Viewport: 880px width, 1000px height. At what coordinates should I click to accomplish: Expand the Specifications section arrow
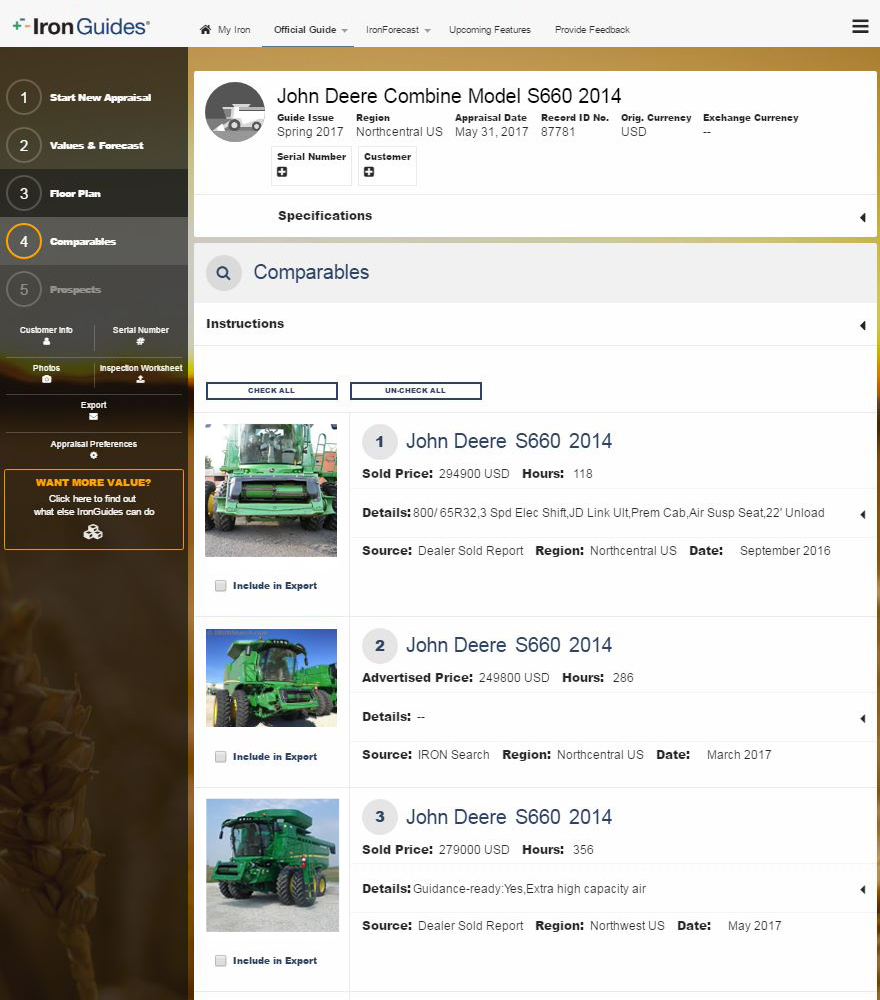[863, 217]
